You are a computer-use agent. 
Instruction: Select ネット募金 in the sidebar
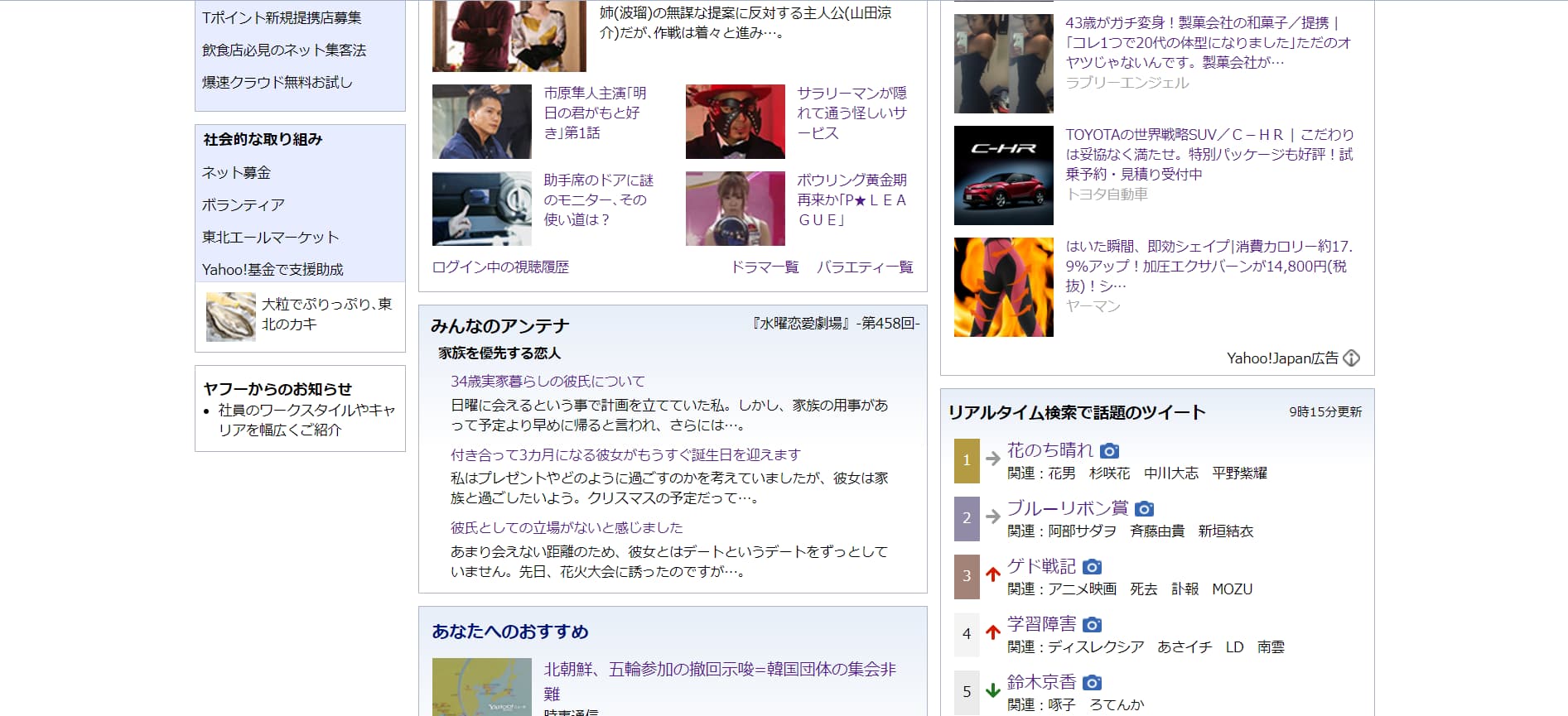click(x=236, y=173)
